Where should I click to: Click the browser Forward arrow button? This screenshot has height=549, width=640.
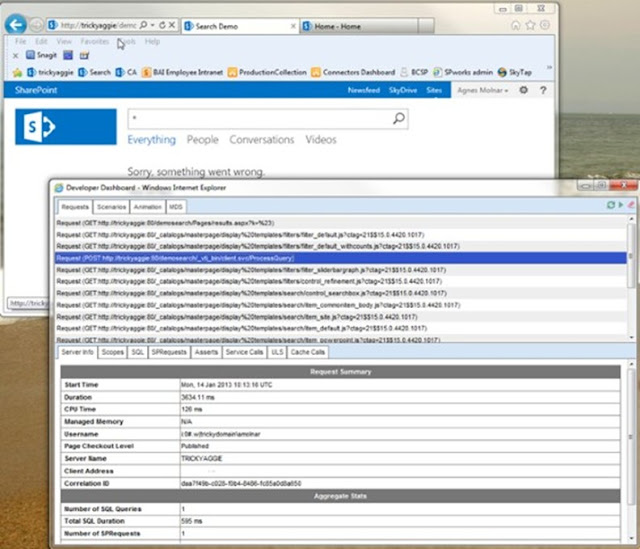click(36, 25)
